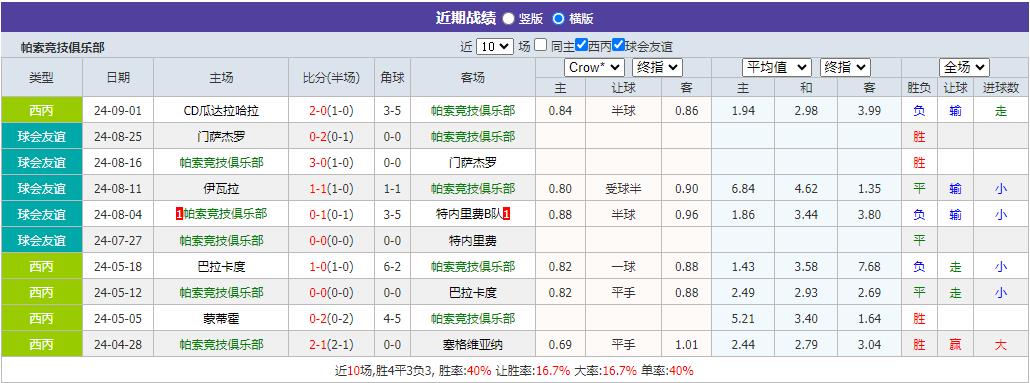1030x383 pixels.
Task: Click handicap 一球 in 24-05-18 row
Action: (623, 267)
